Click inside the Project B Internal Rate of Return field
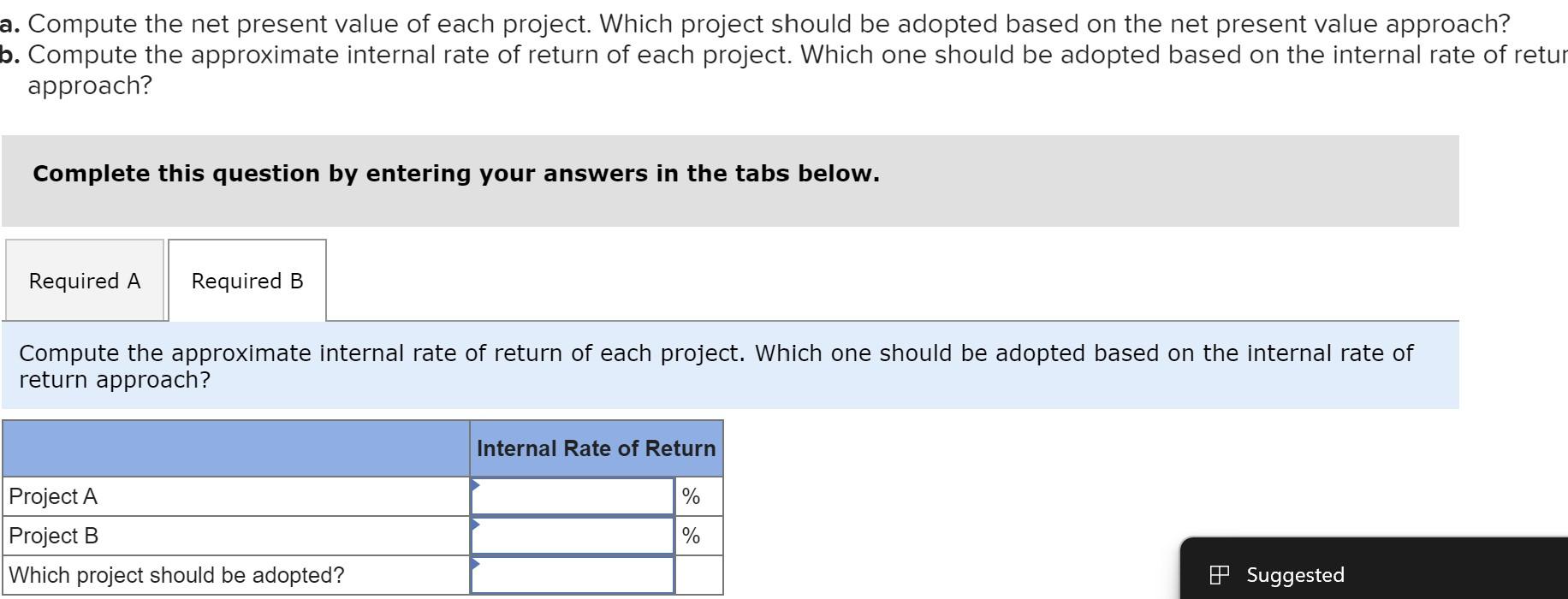 pyautogui.click(x=572, y=536)
